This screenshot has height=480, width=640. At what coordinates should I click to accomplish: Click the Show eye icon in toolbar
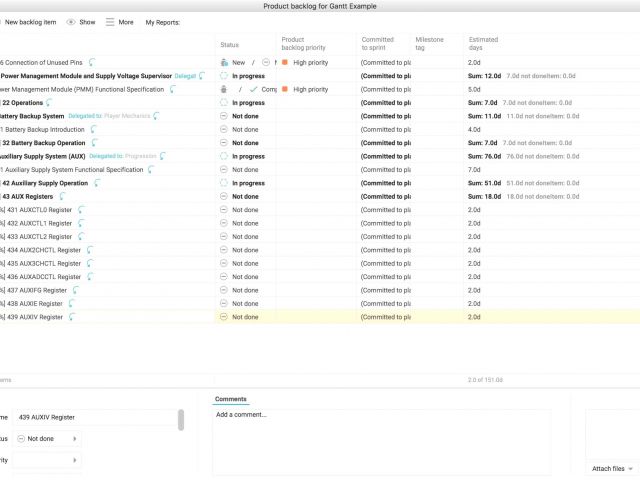tap(71, 22)
